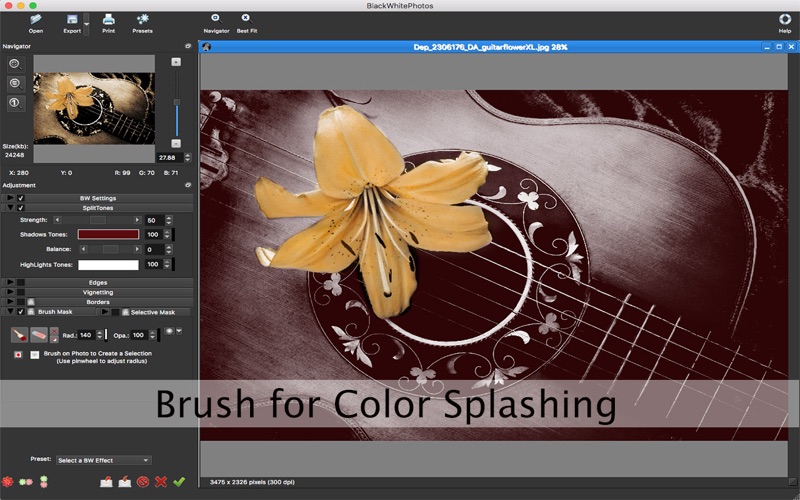800x500 pixels.
Task: Click the white square icon next to the red dot
Action: coord(34,355)
